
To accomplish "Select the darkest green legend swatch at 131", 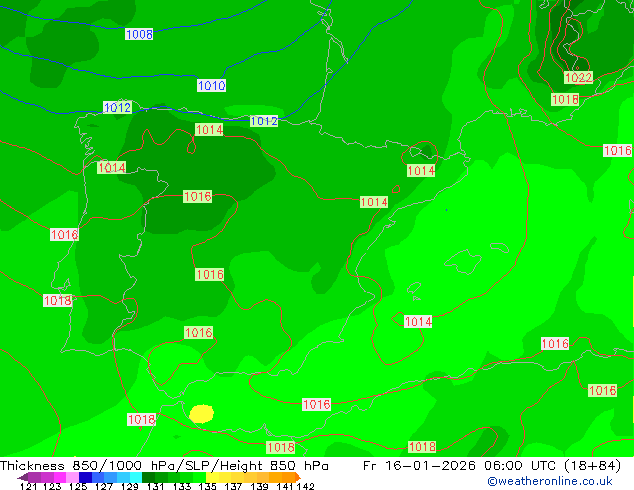I will [x=148, y=477].
